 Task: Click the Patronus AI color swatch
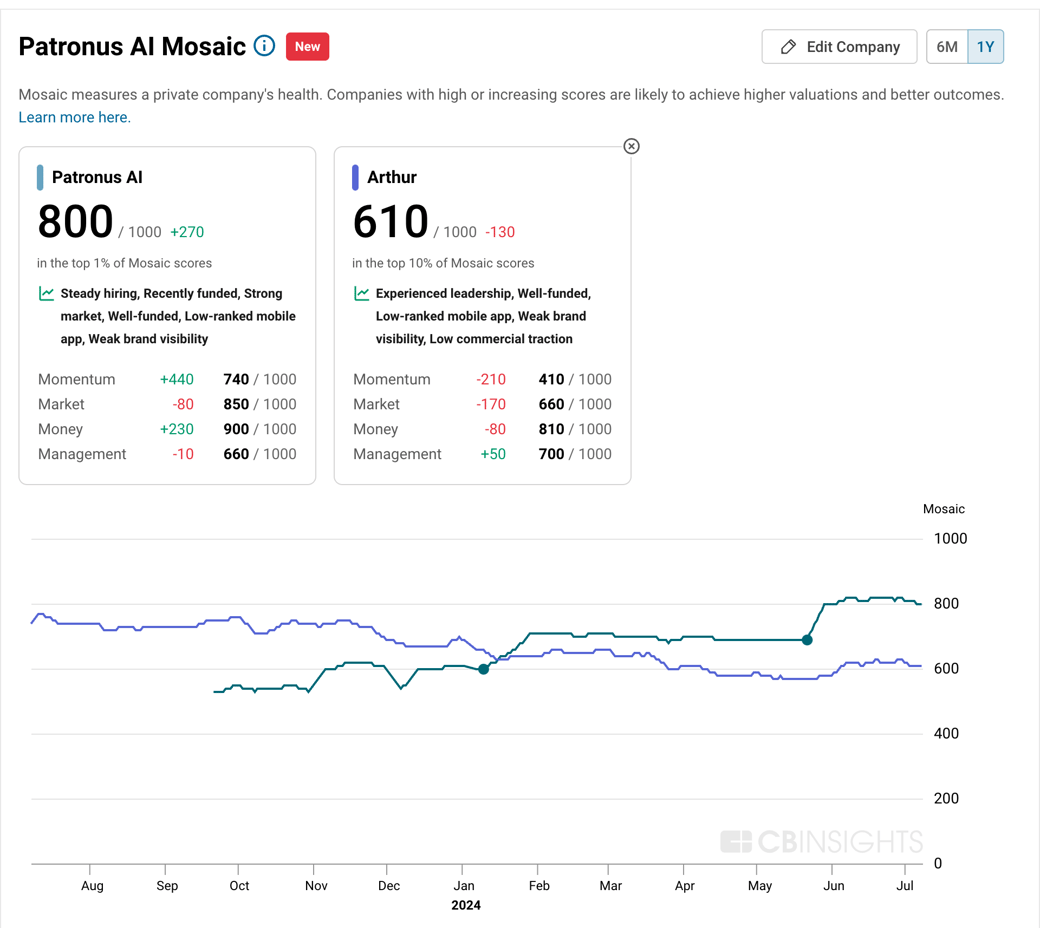(x=40, y=177)
